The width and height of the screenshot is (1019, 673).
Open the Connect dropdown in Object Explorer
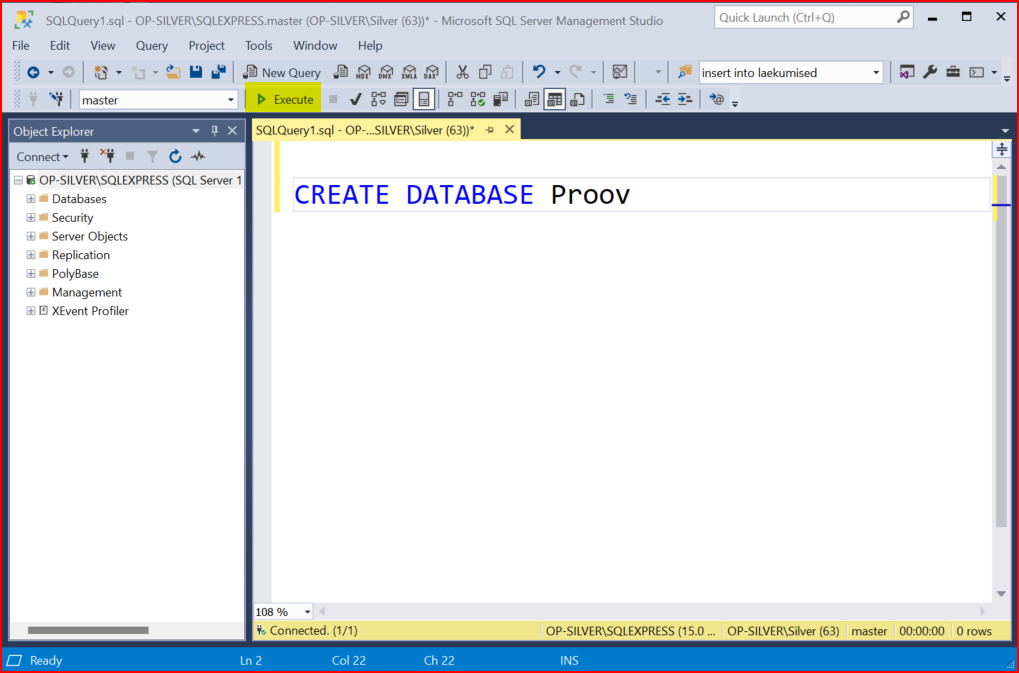pyautogui.click(x=42, y=157)
